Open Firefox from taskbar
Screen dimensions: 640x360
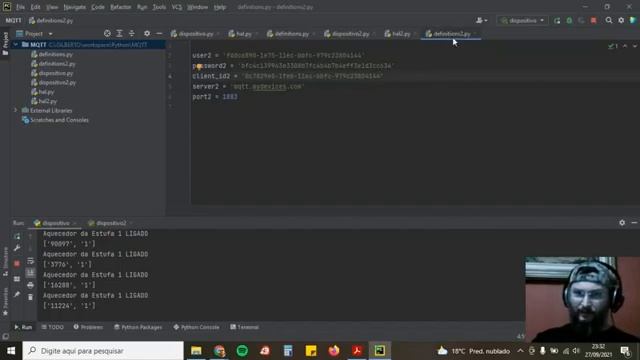(x=333, y=351)
